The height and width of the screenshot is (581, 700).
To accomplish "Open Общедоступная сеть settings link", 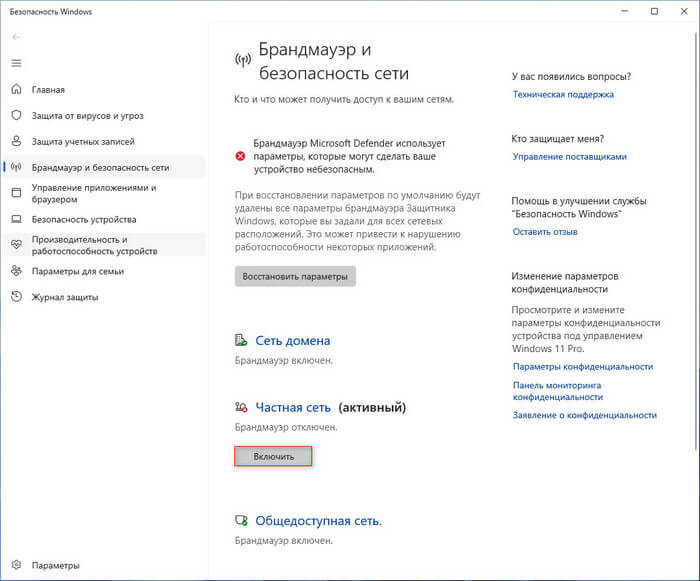I will coord(318,521).
